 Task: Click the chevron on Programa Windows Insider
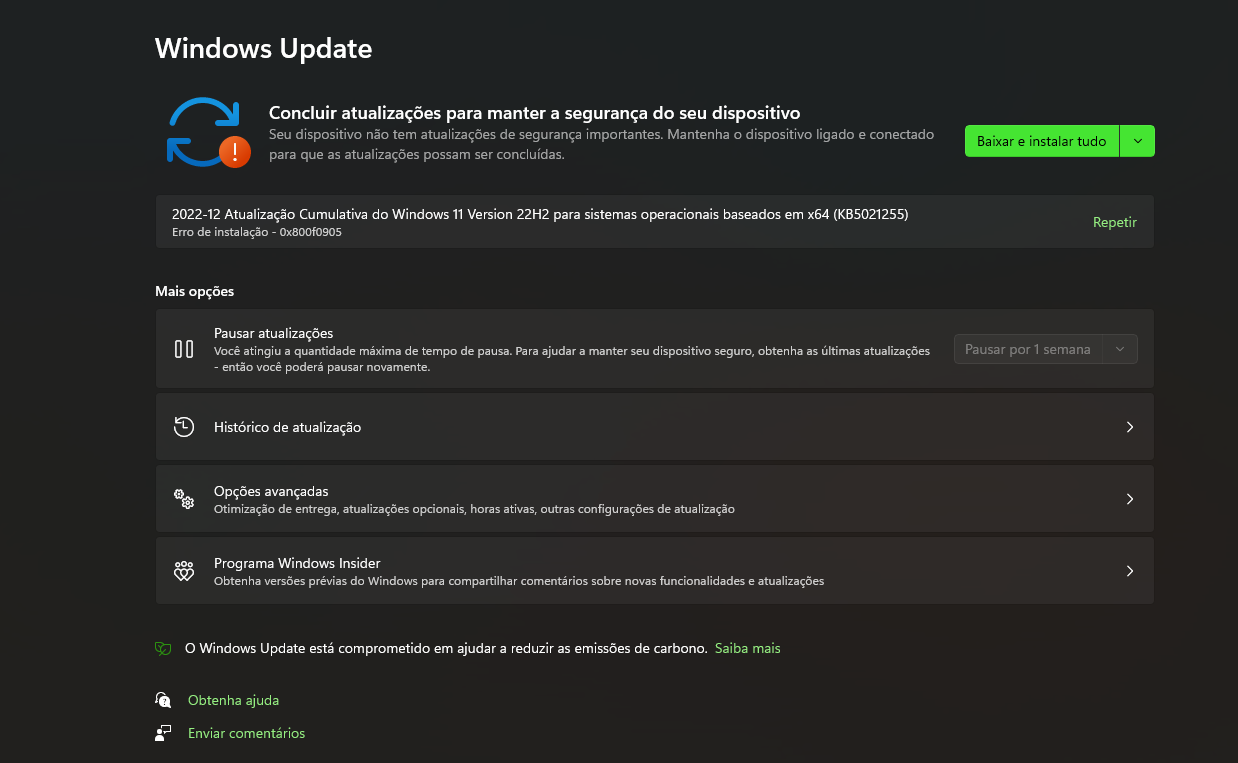tap(1130, 571)
